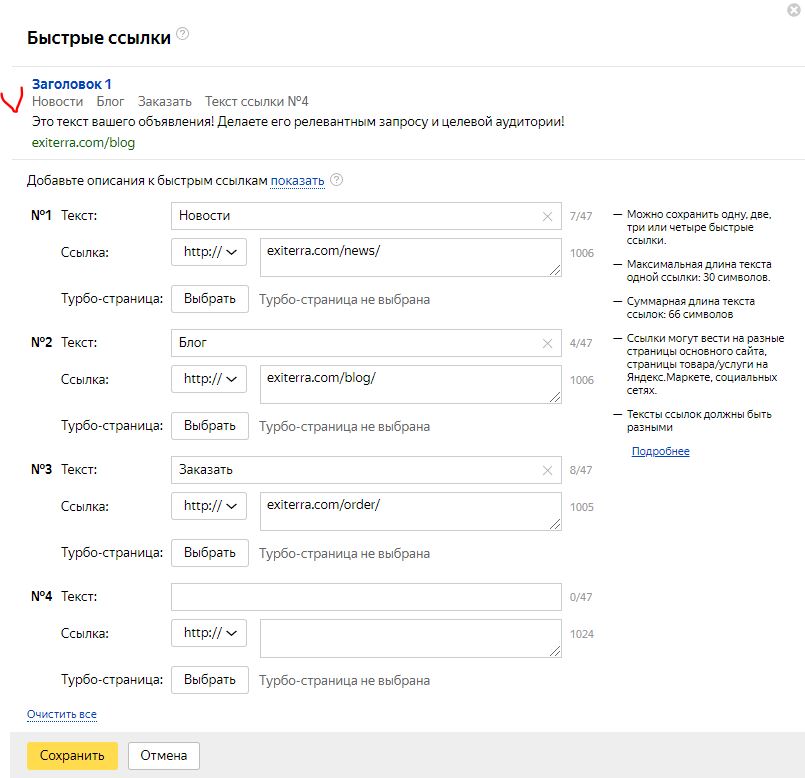Click the Отмена button

point(164,756)
